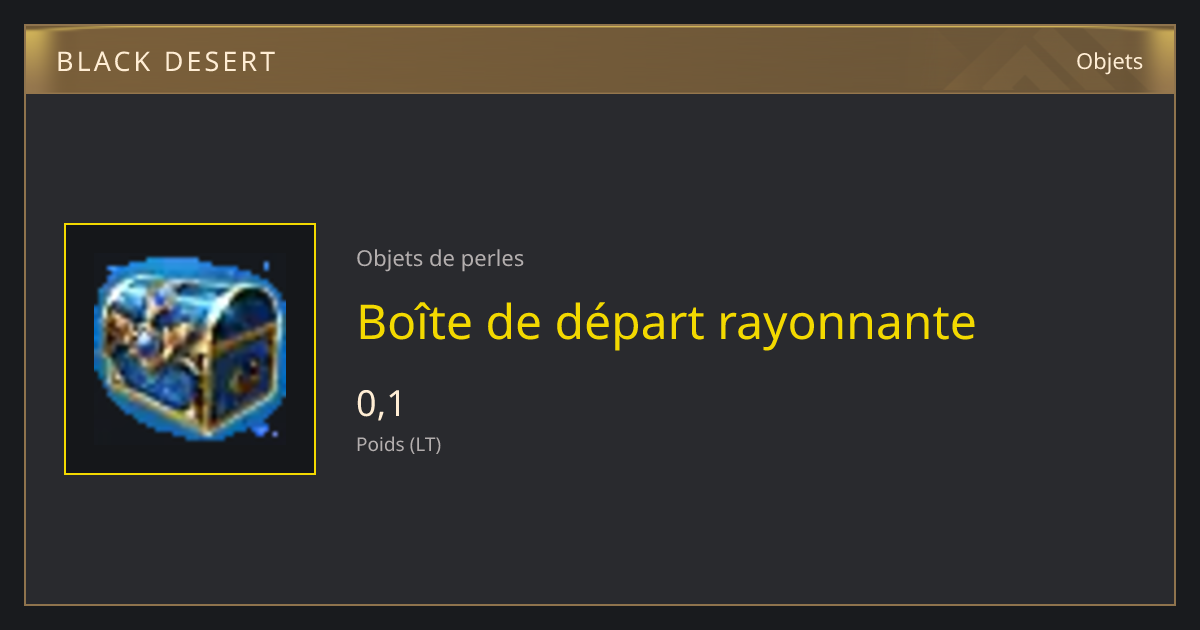1200x630 pixels.
Task: Select the Objets de perles category text
Action: point(440,259)
